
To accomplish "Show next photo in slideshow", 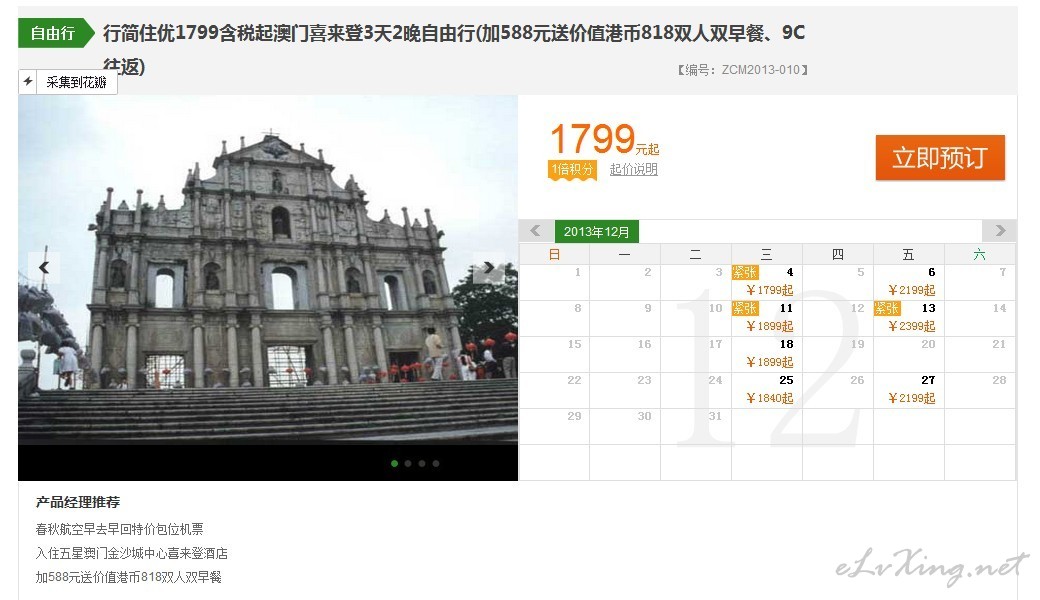I will (489, 267).
